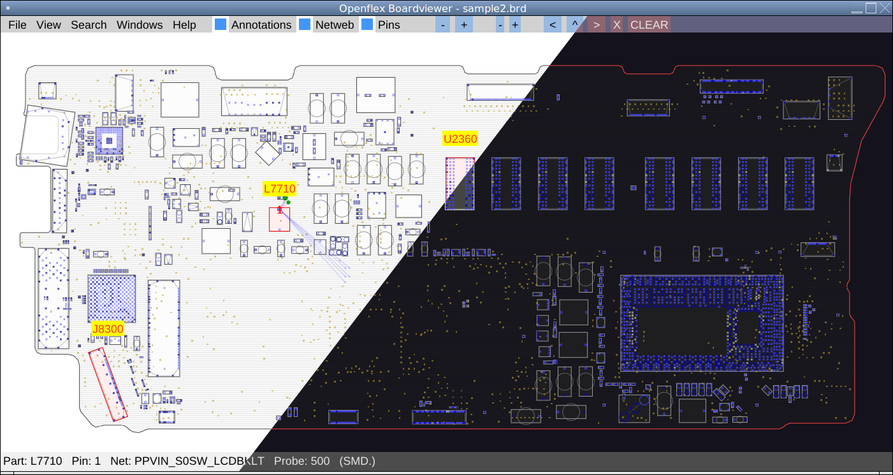Select the L7710 highlighted component
Screen dimensions: 893x475
(x=280, y=219)
